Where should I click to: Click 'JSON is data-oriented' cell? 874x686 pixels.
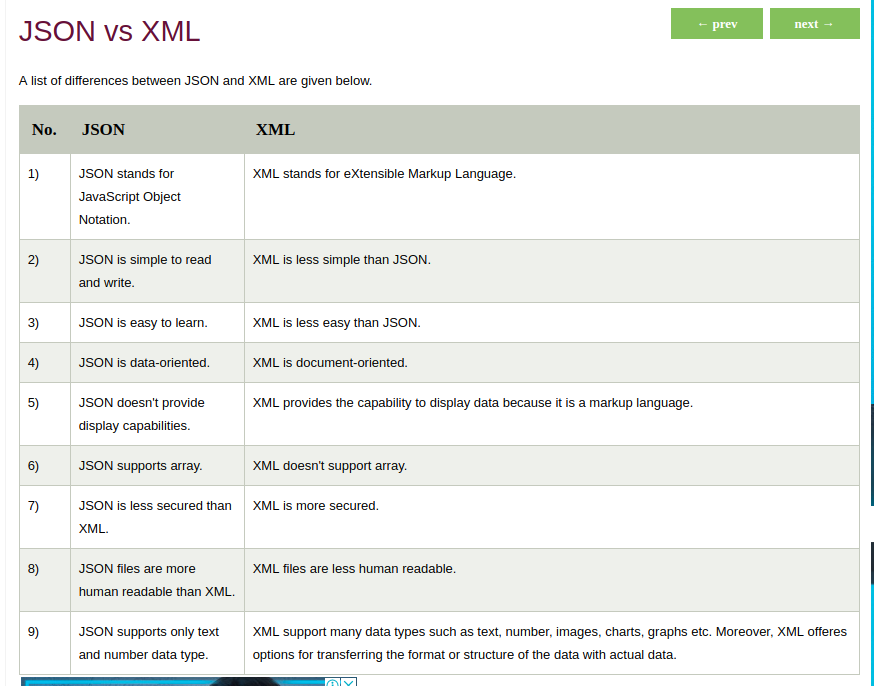[x=144, y=363]
